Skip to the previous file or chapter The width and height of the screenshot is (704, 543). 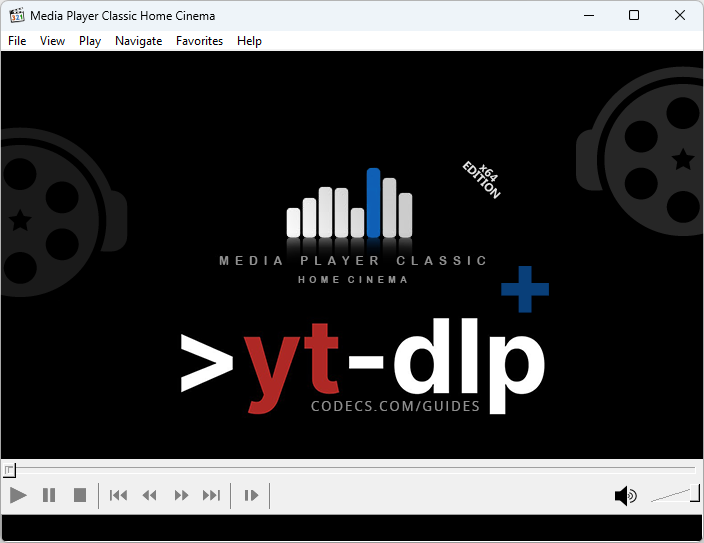tap(119, 496)
